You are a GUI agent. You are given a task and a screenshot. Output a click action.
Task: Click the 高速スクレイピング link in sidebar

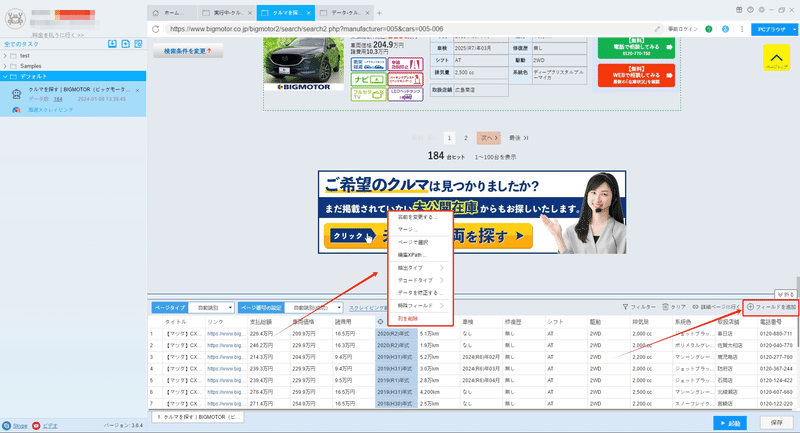51,110
